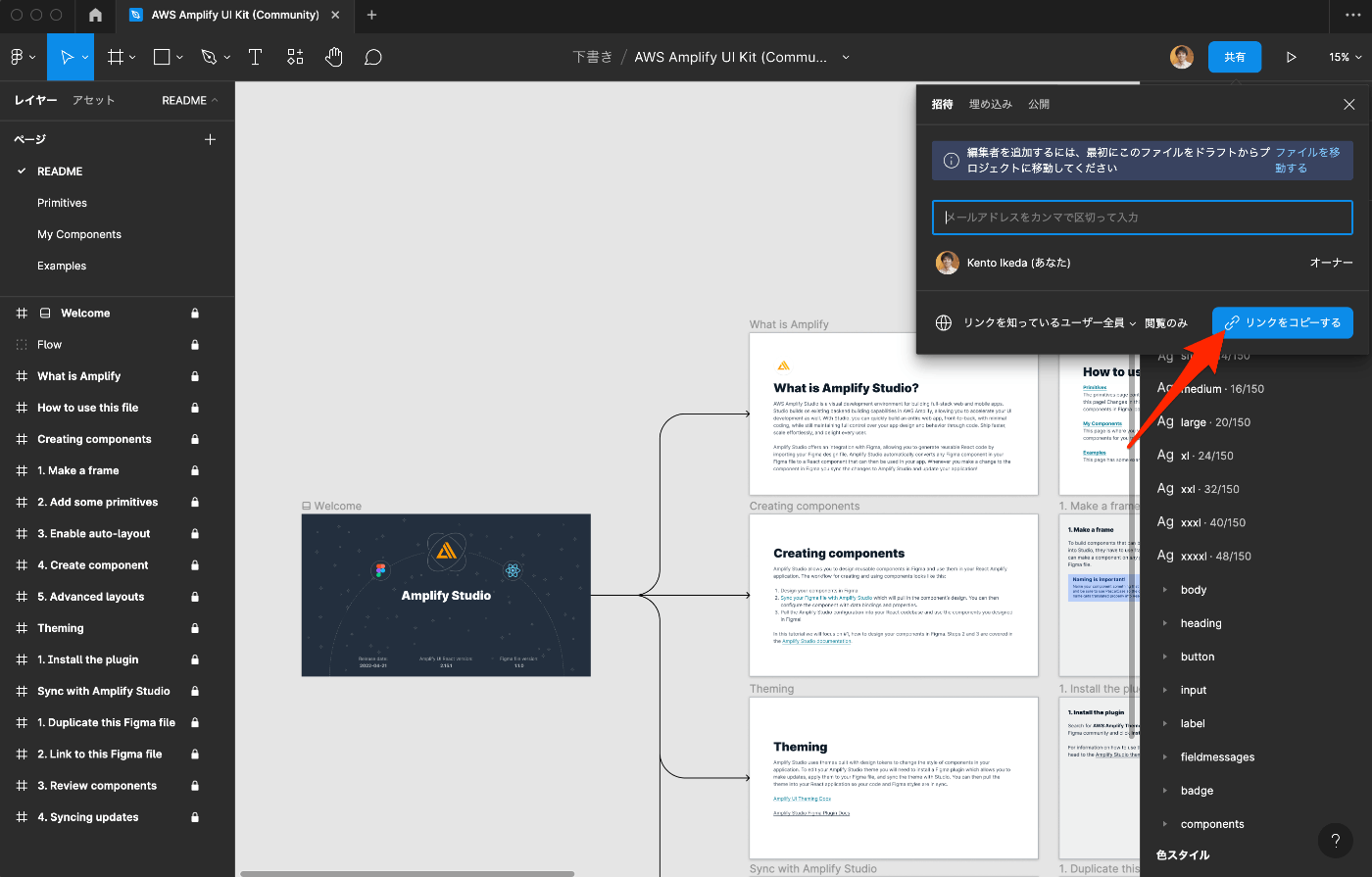Viewport: 1372px width, 877px height.
Task: Collapse the README page list dropdown
Action: point(190,100)
